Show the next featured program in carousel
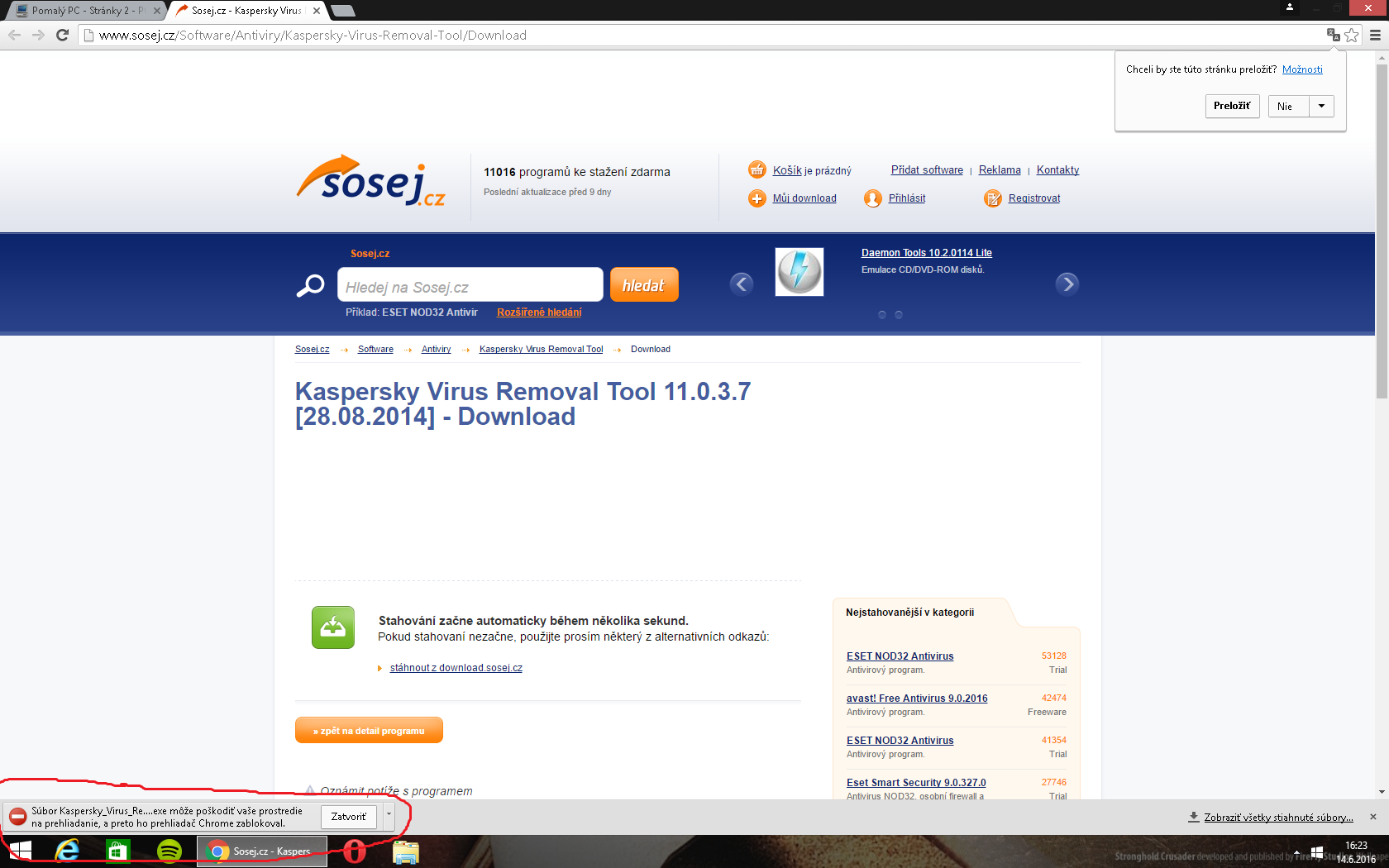 point(1067,284)
